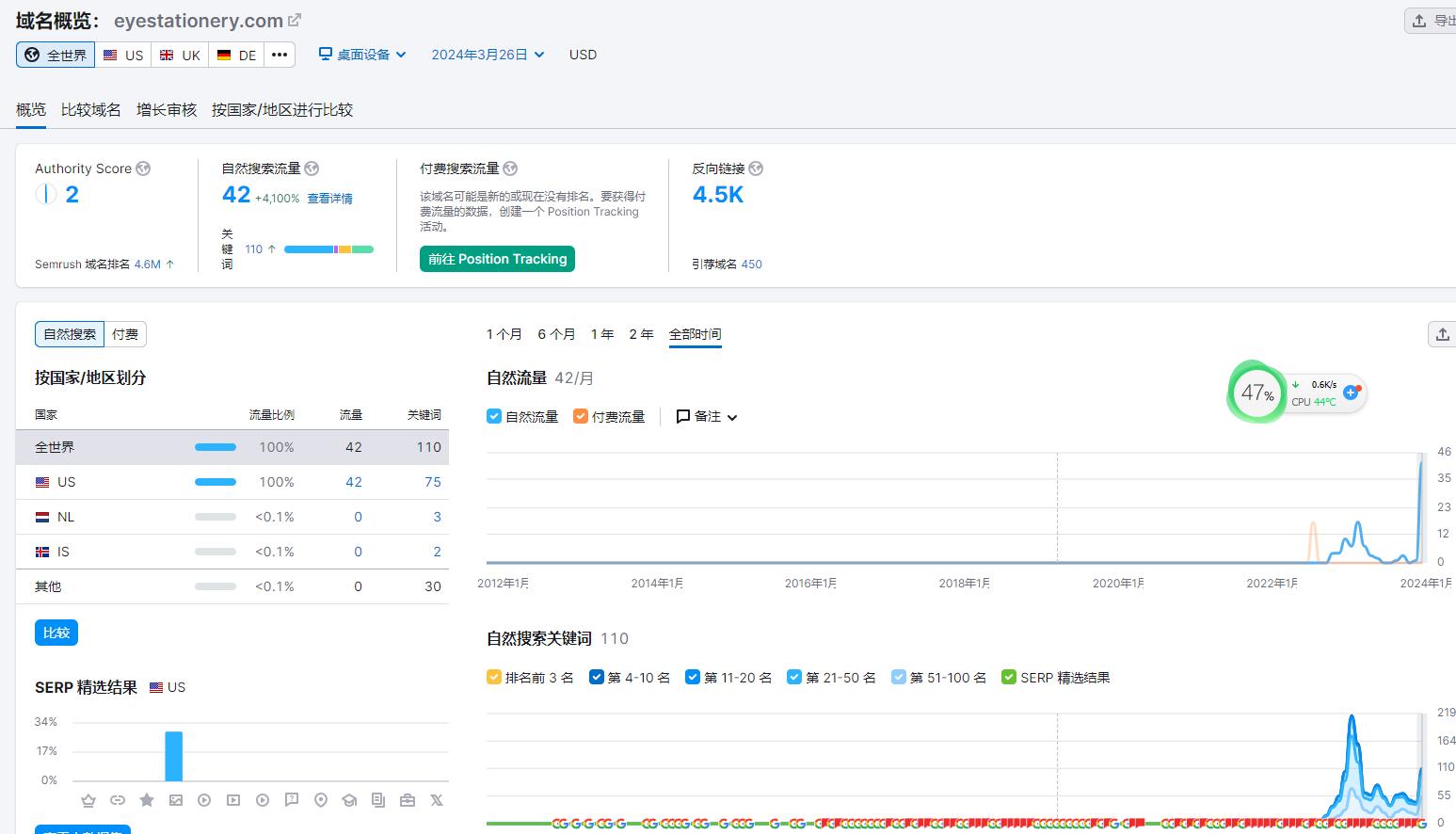
Task: Select the 全世界 row in country table
Action: (232, 447)
